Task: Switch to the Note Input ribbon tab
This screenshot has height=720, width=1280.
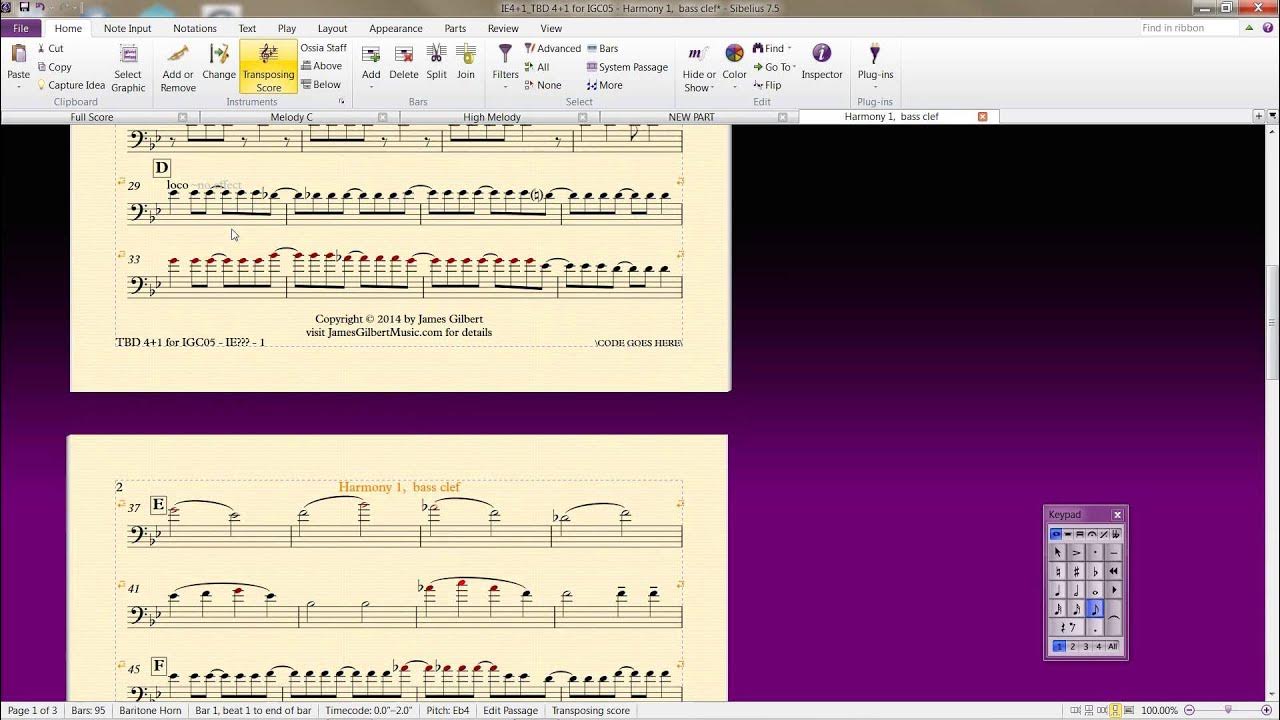Action: (128, 28)
